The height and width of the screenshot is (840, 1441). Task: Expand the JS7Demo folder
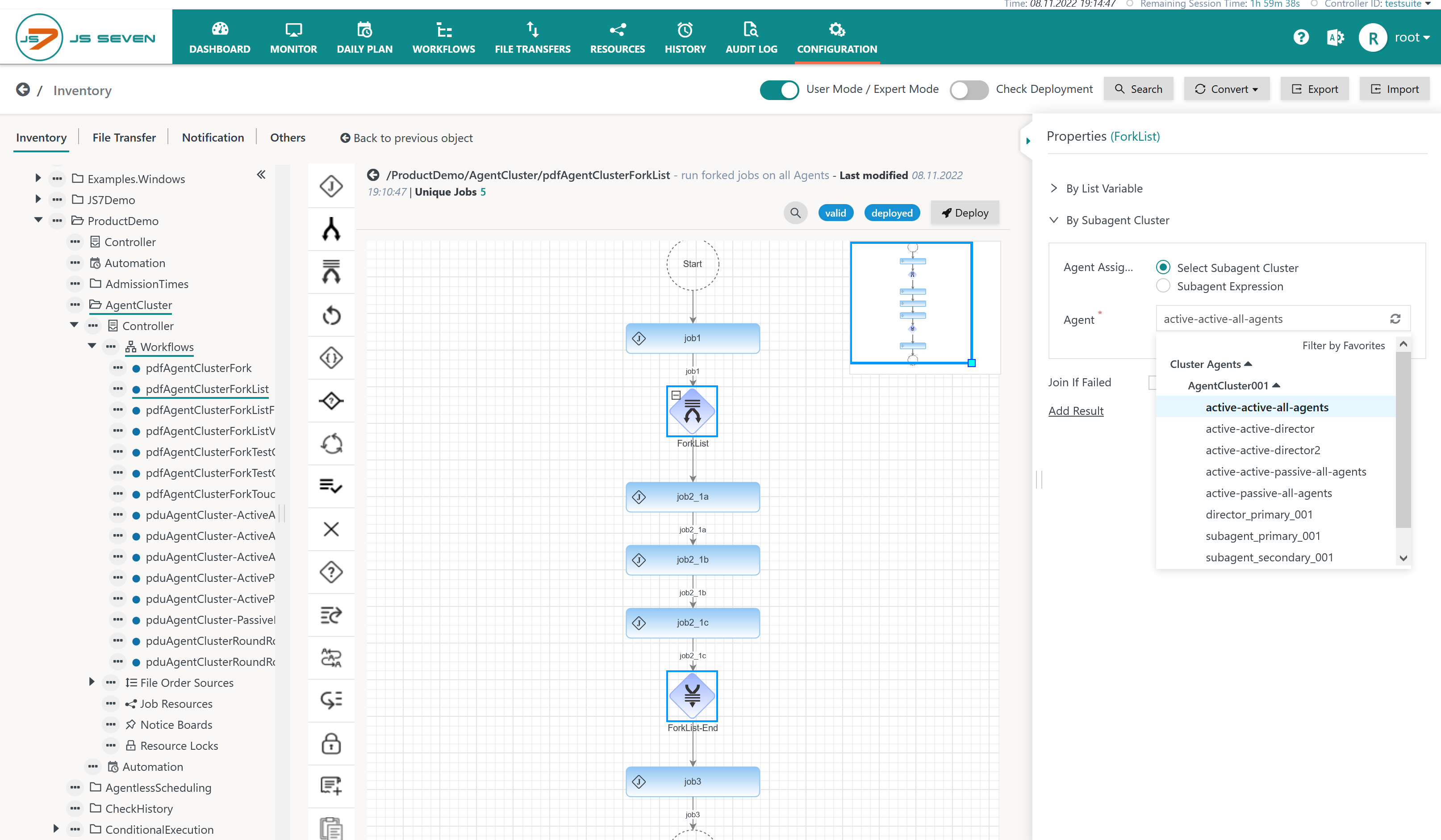coord(38,199)
